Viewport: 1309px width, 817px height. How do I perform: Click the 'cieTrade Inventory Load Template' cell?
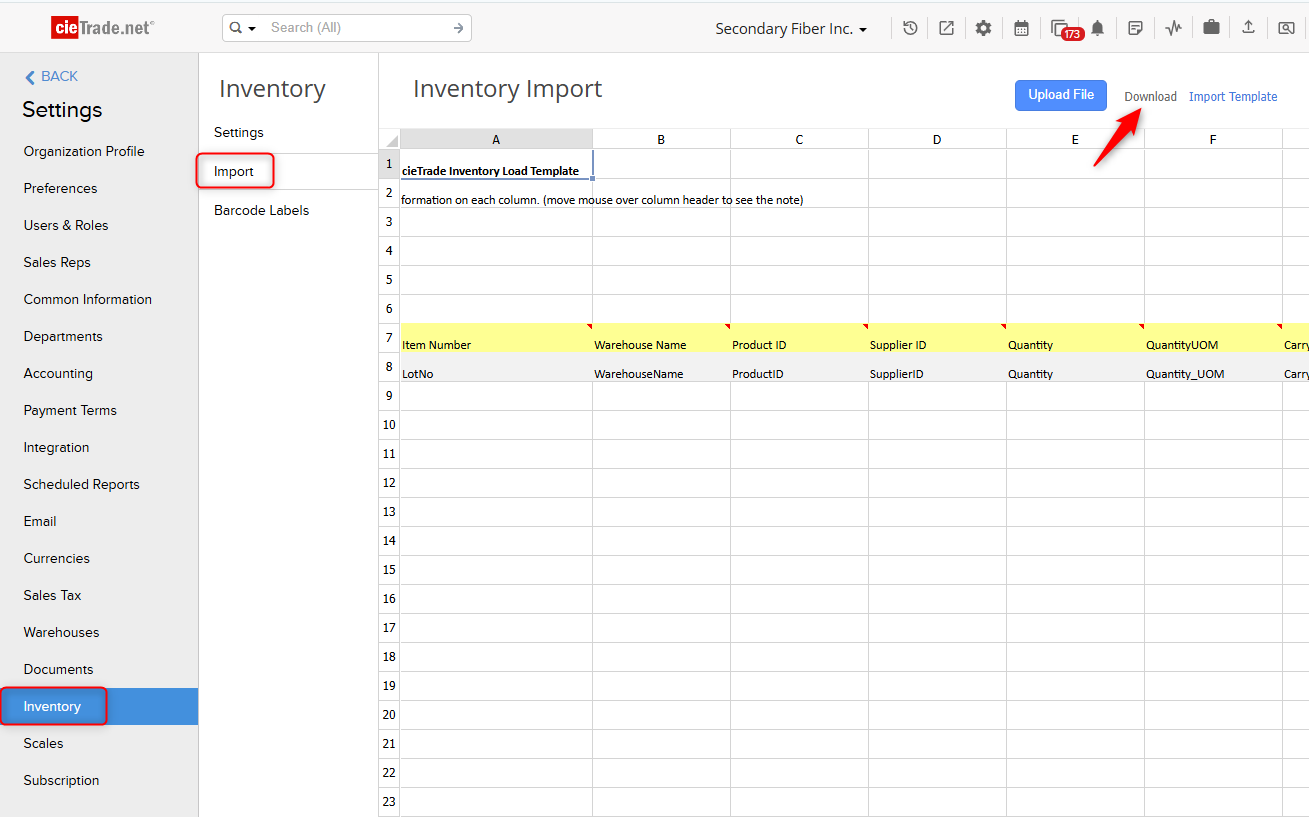click(x=496, y=164)
